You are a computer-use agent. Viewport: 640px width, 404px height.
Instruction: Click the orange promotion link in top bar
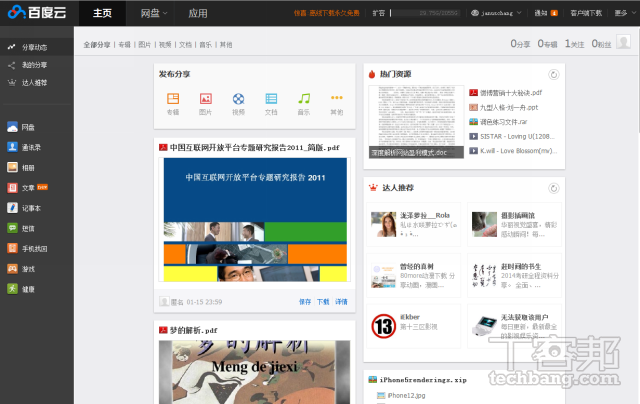(x=327, y=13)
